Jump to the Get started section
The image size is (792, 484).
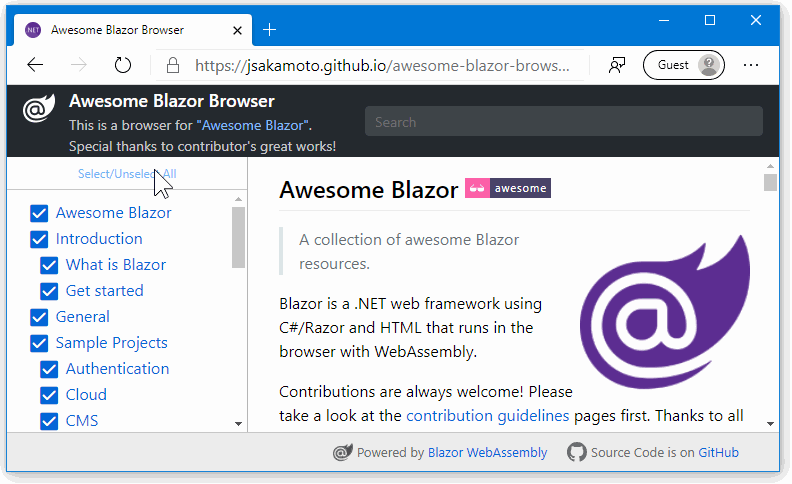click(105, 291)
